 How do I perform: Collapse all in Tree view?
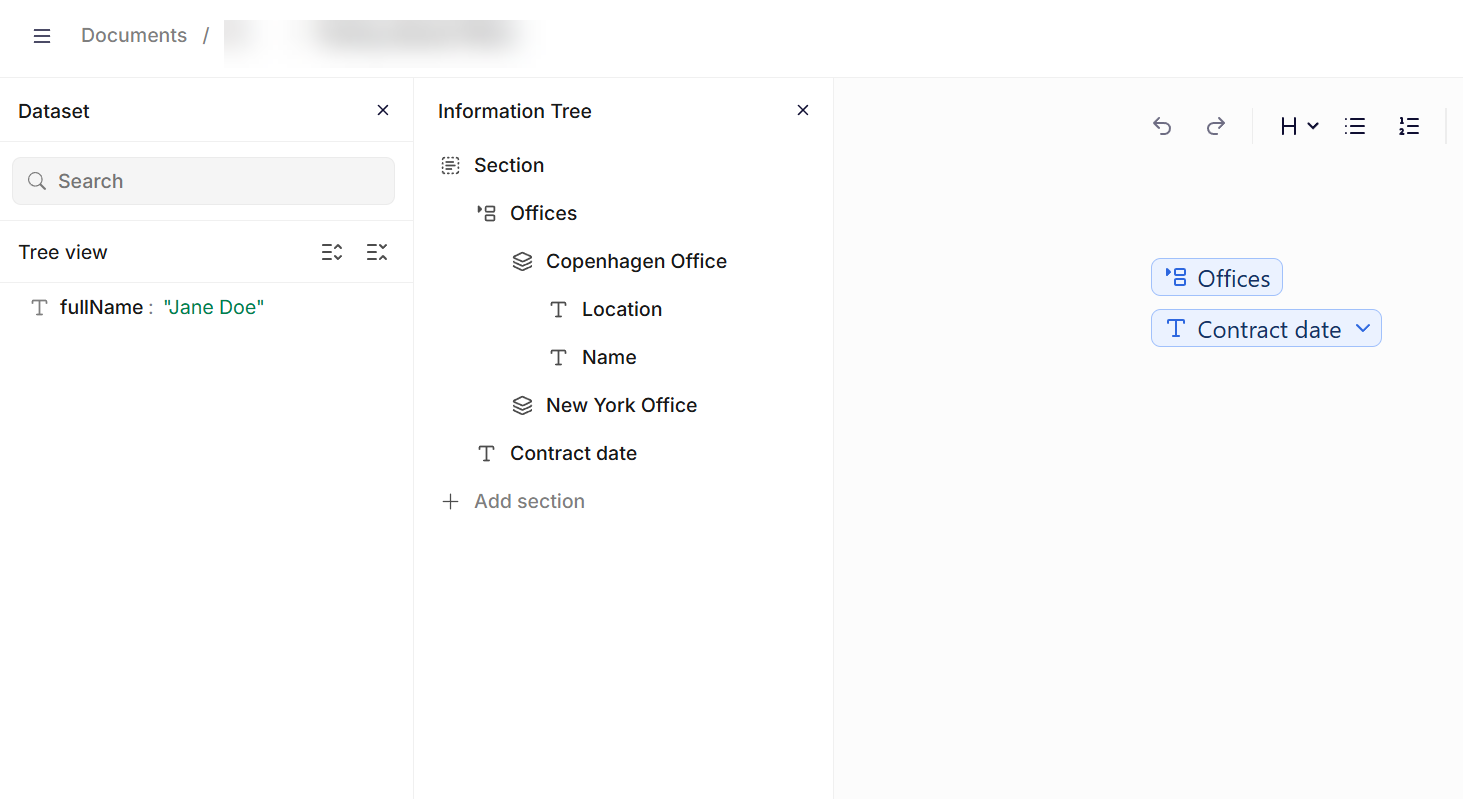pos(377,252)
